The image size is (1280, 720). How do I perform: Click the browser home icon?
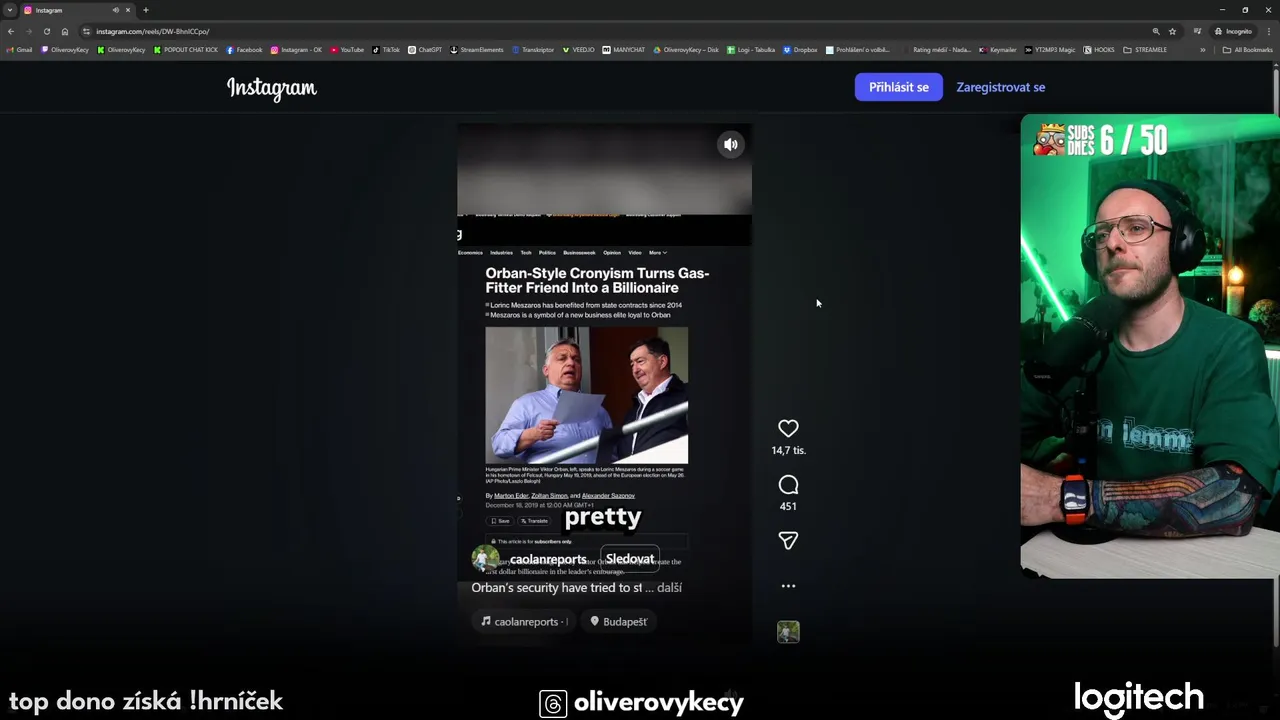click(x=65, y=31)
